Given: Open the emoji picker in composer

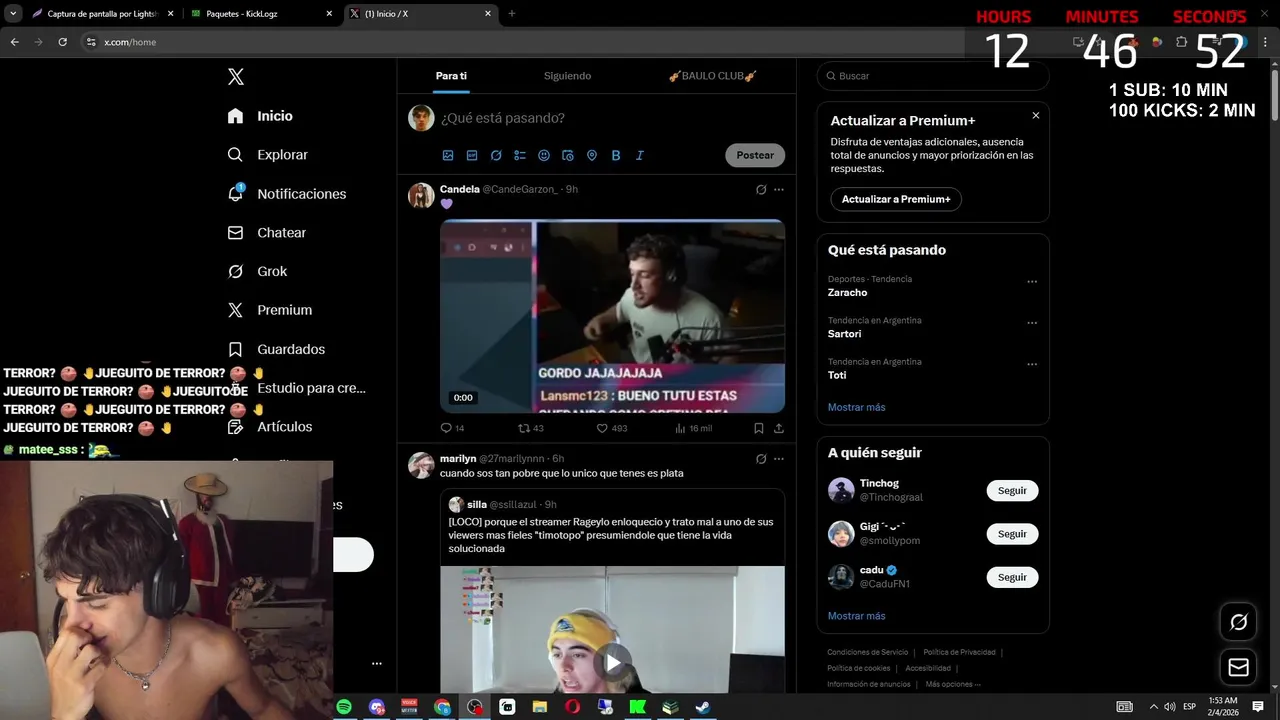Looking at the screenshot, I should 544,155.
